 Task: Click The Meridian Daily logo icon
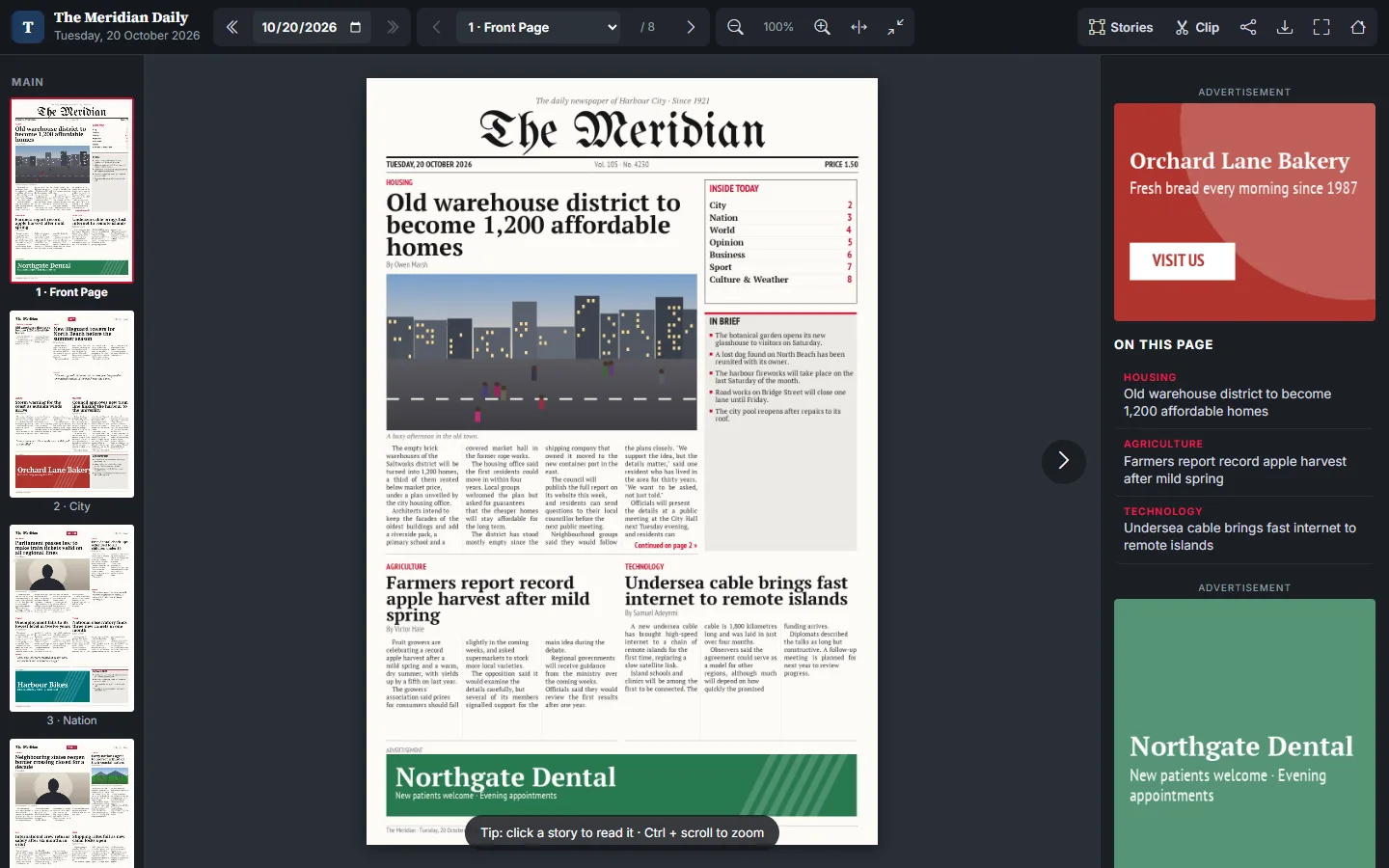click(x=28, y=27)
